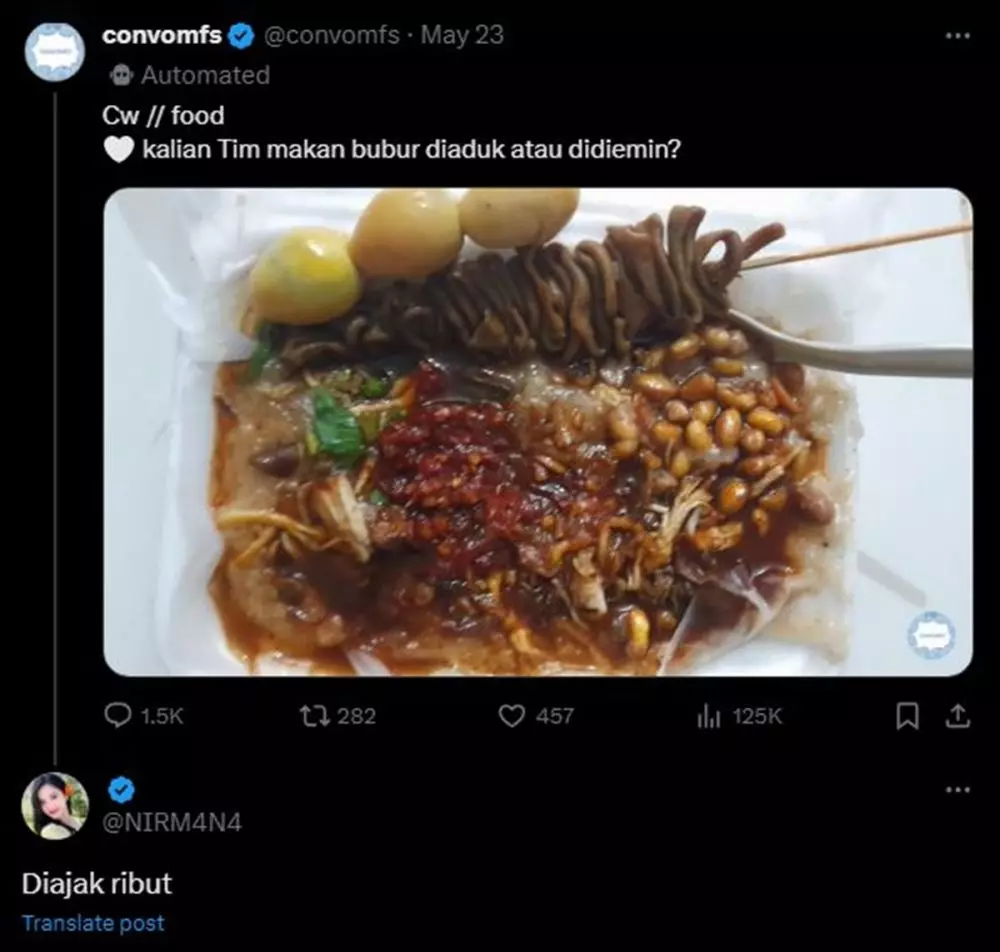1000x952 pixels.
Task: Translate the Diajak ribut reply
Action: point(93,923)
